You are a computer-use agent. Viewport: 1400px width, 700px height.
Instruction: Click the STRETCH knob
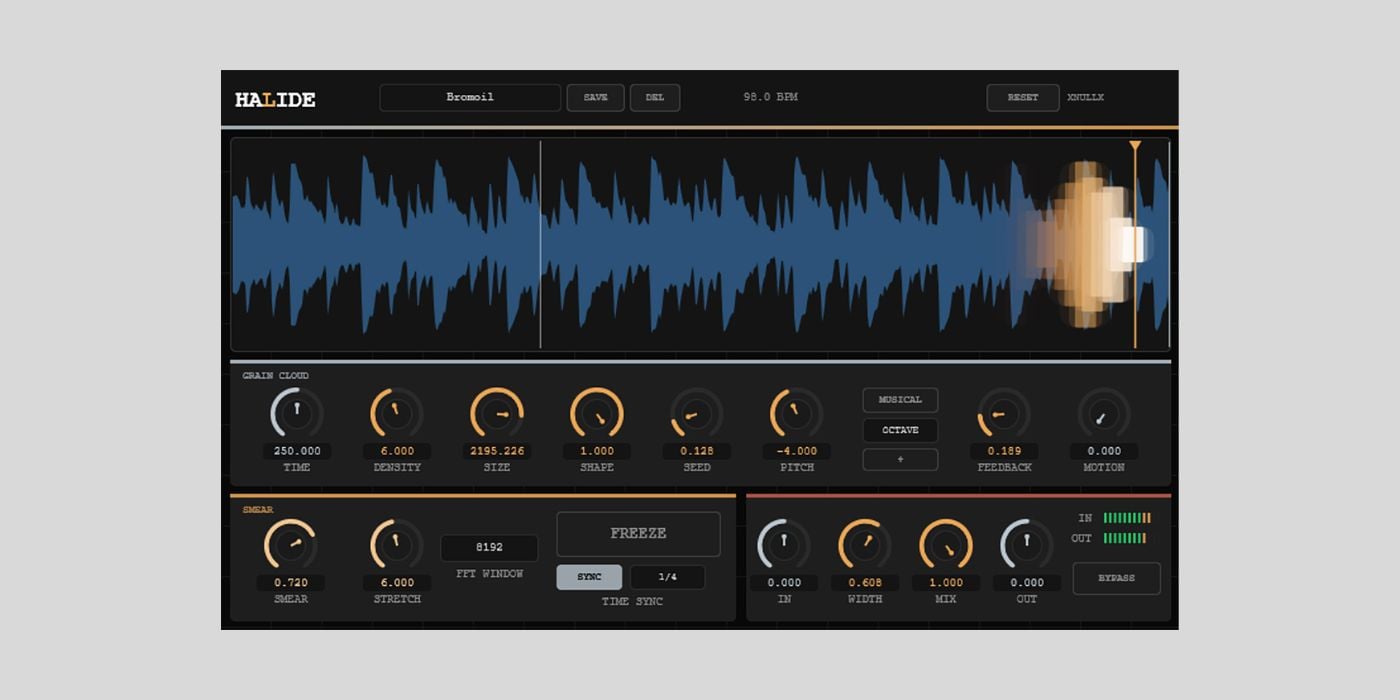tap(397, 544)
